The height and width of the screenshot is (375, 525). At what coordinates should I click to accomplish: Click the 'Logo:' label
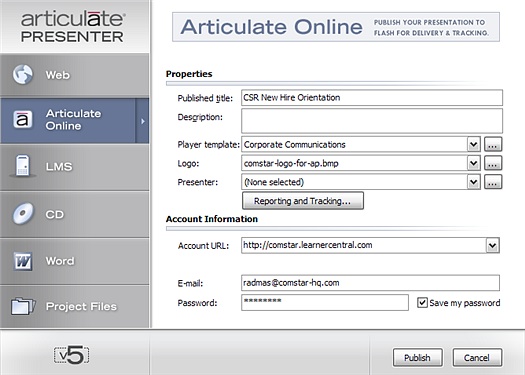188,163
